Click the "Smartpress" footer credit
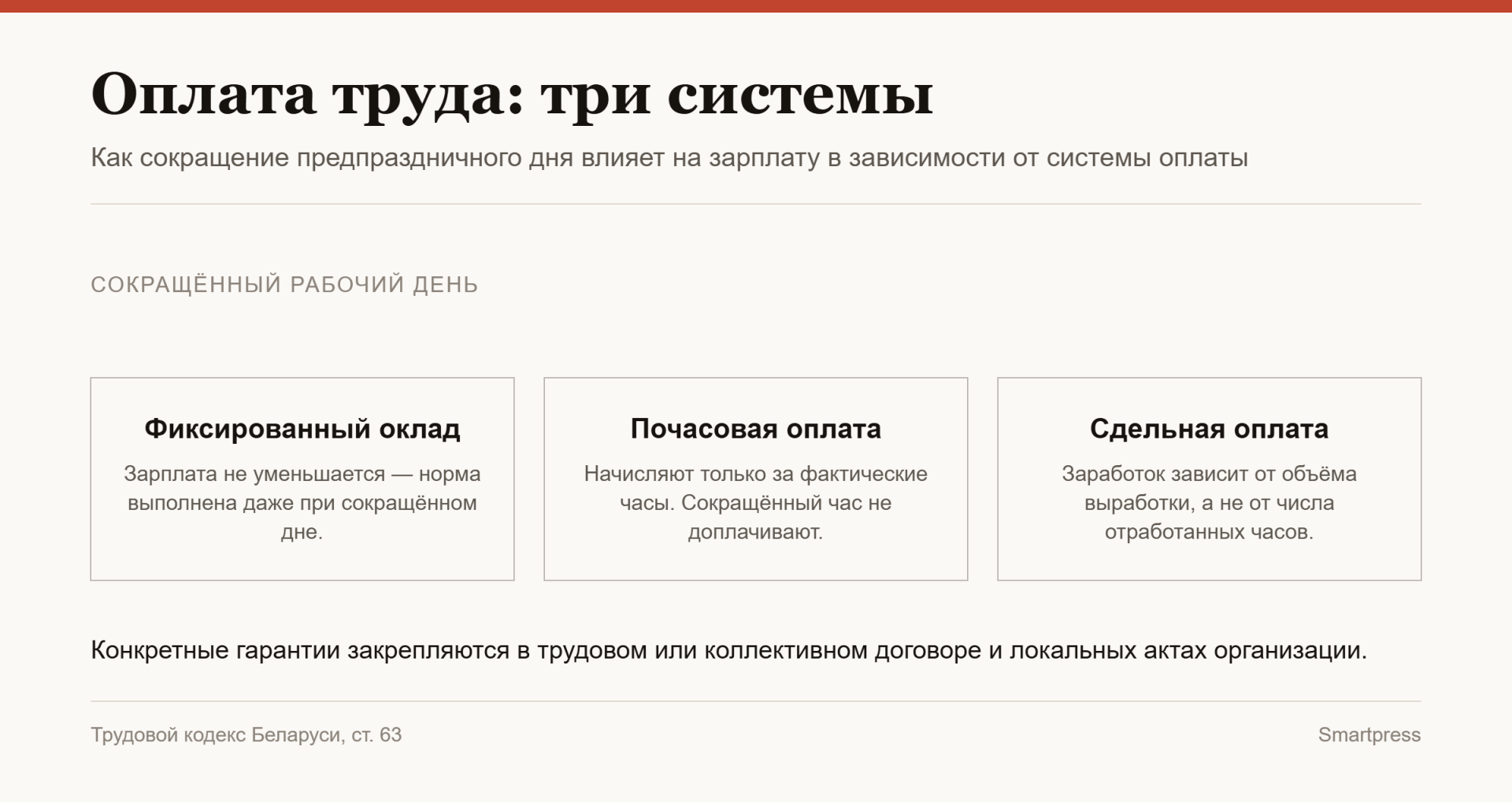Image resolution: width=1512 pixels, height=802 pixels. point(1369,735)
